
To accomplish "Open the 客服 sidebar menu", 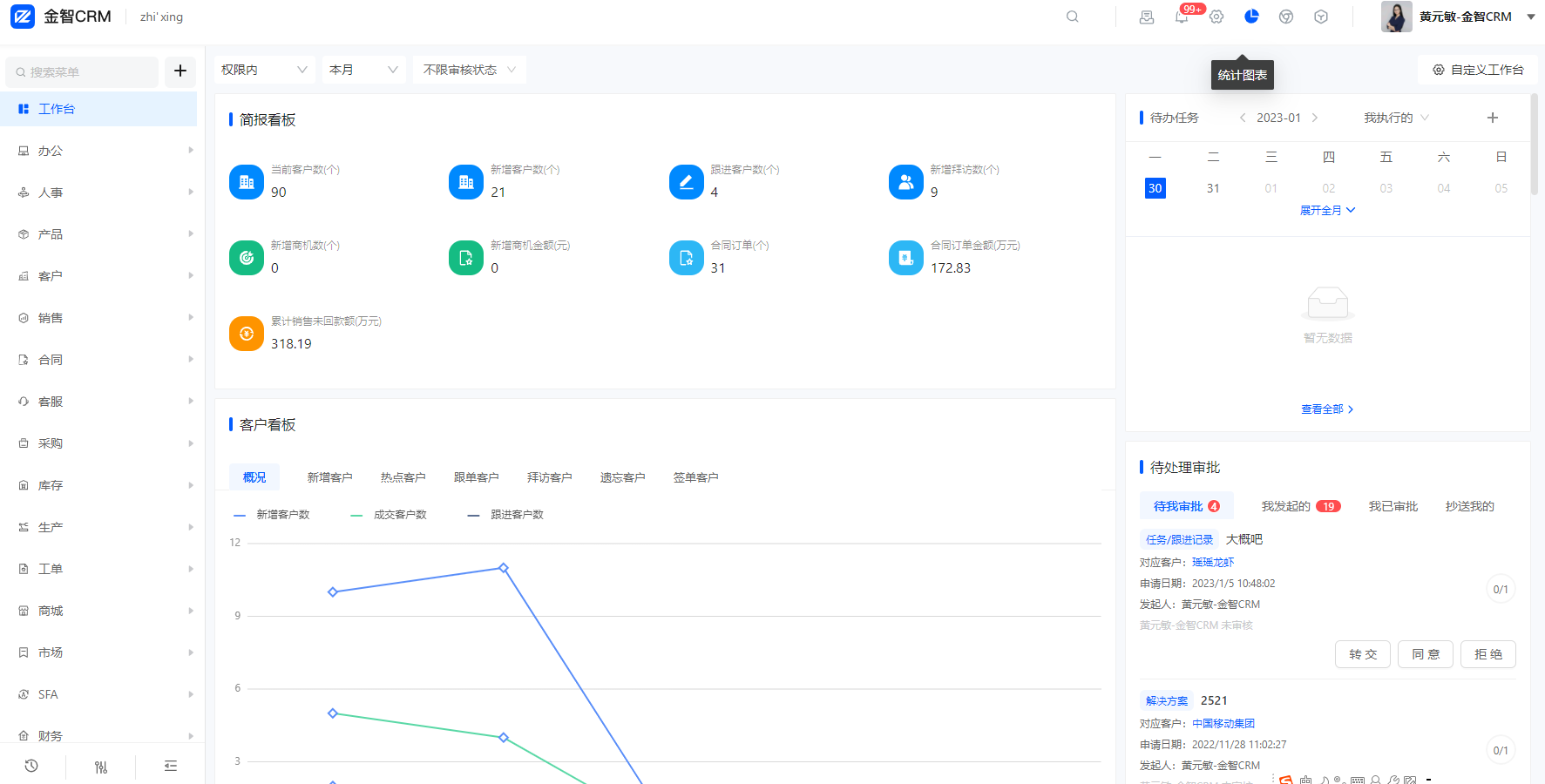I will tap(98, 402).
